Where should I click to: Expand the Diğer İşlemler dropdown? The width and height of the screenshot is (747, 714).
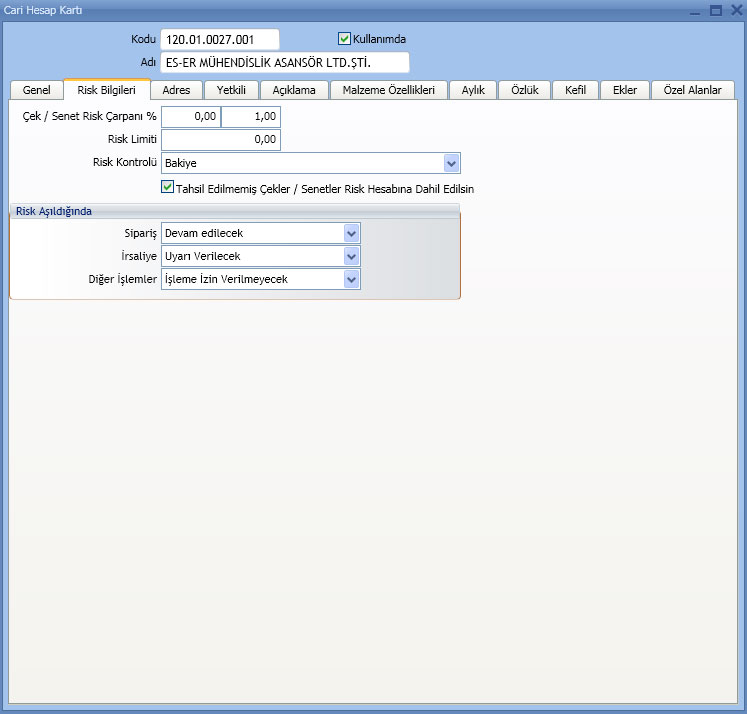(351, 279)
